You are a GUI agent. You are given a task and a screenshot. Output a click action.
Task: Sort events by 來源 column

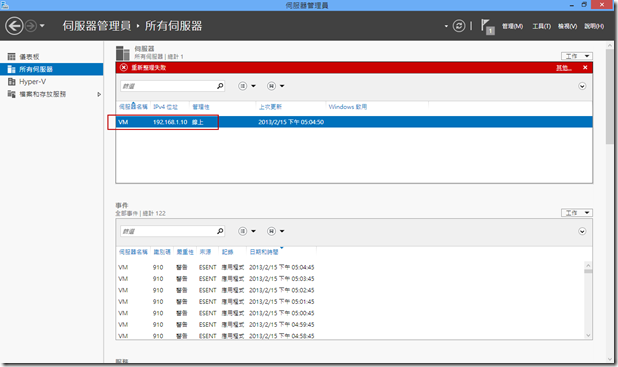[x=205, y=252]
